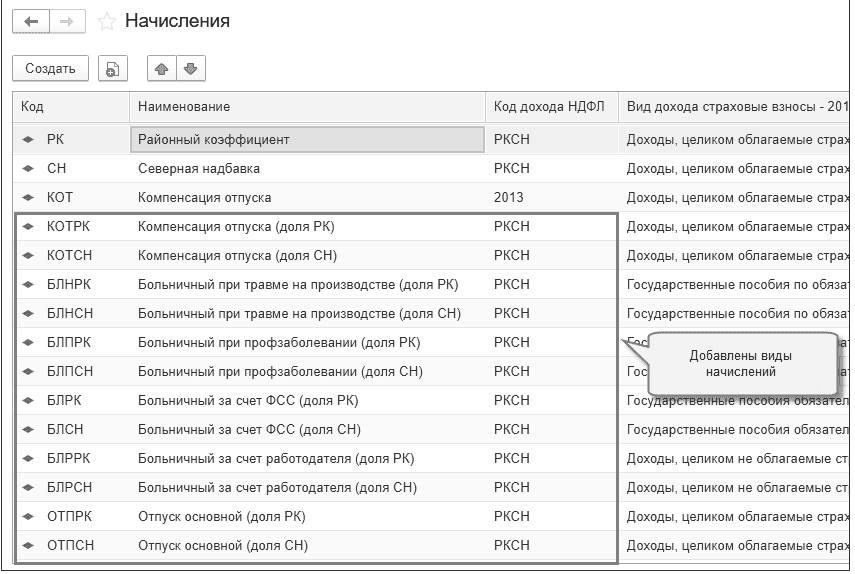Screen dimensions: 855x574
Task: Click the Код дохода НДФЛ column header
Action: point(551,107)
